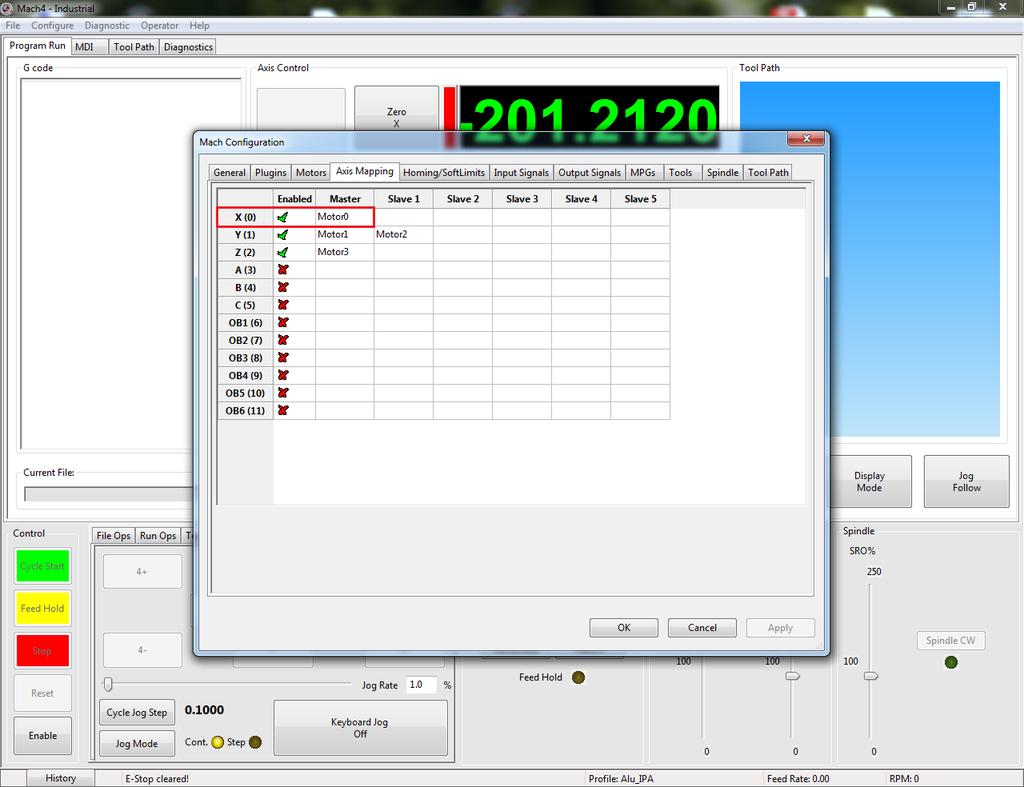Image resolution: width=1024 pixels, height=787 pixels.
Task: Switch to Diagnostics tab in main window
Action: pyautogui.click(x=188, y=47)
